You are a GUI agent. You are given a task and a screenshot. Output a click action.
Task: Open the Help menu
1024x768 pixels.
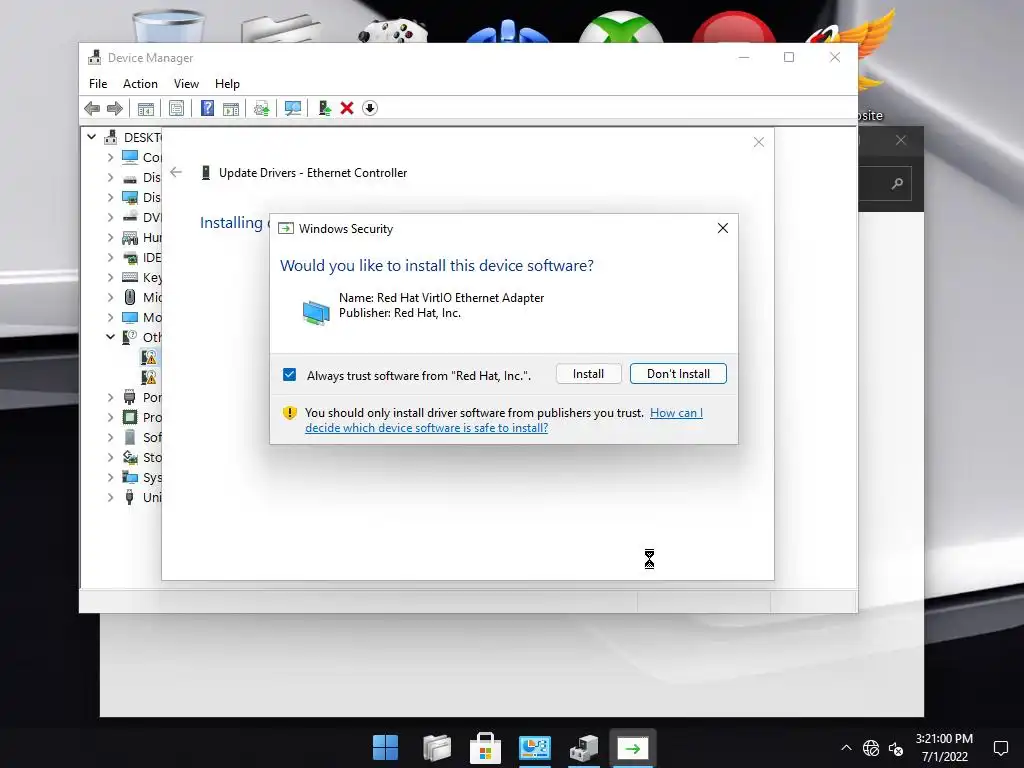pyautogui.click(x=227, y=84)
